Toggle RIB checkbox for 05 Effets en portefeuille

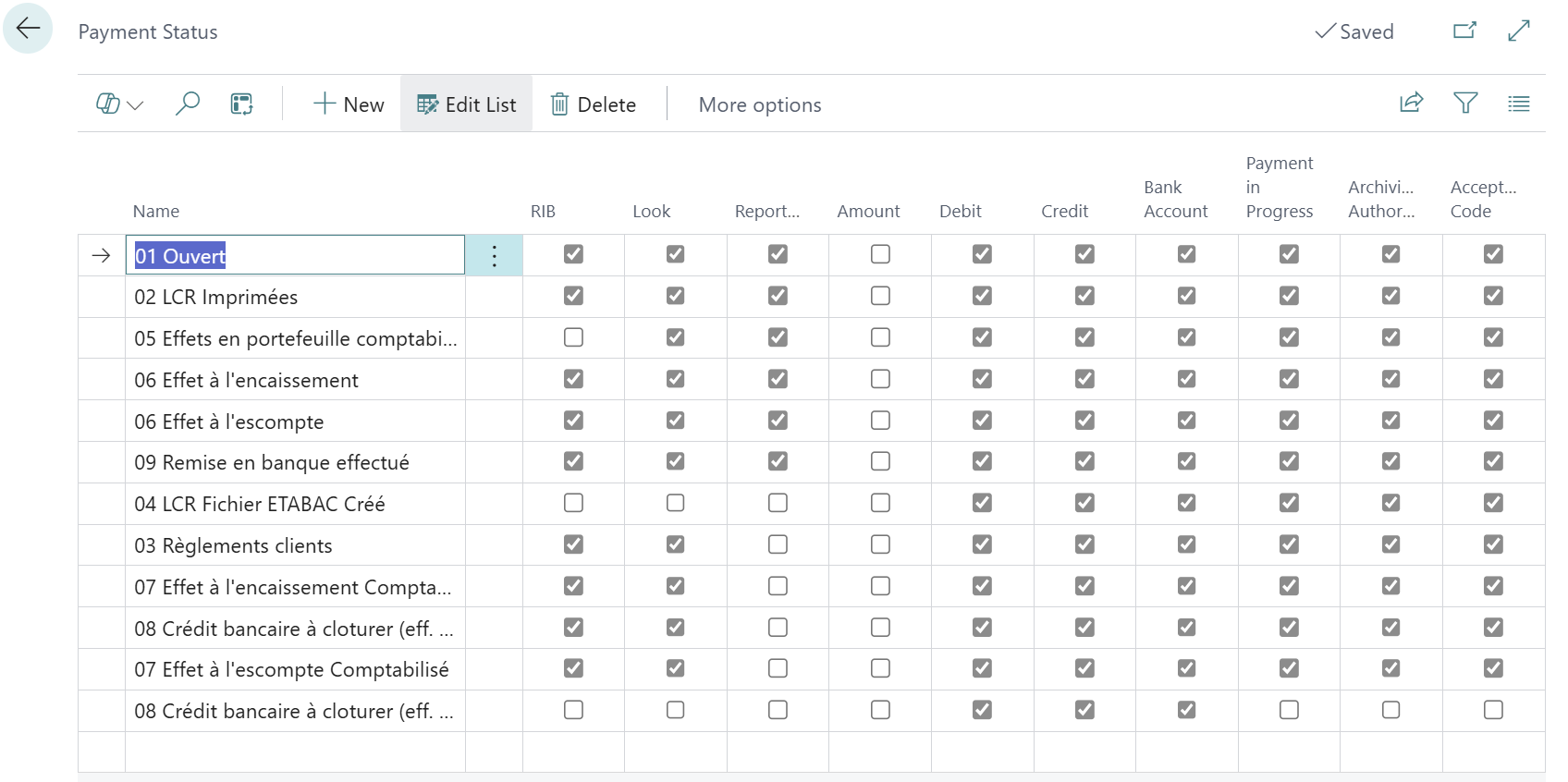pyautogui.click(x=573, y=337)
